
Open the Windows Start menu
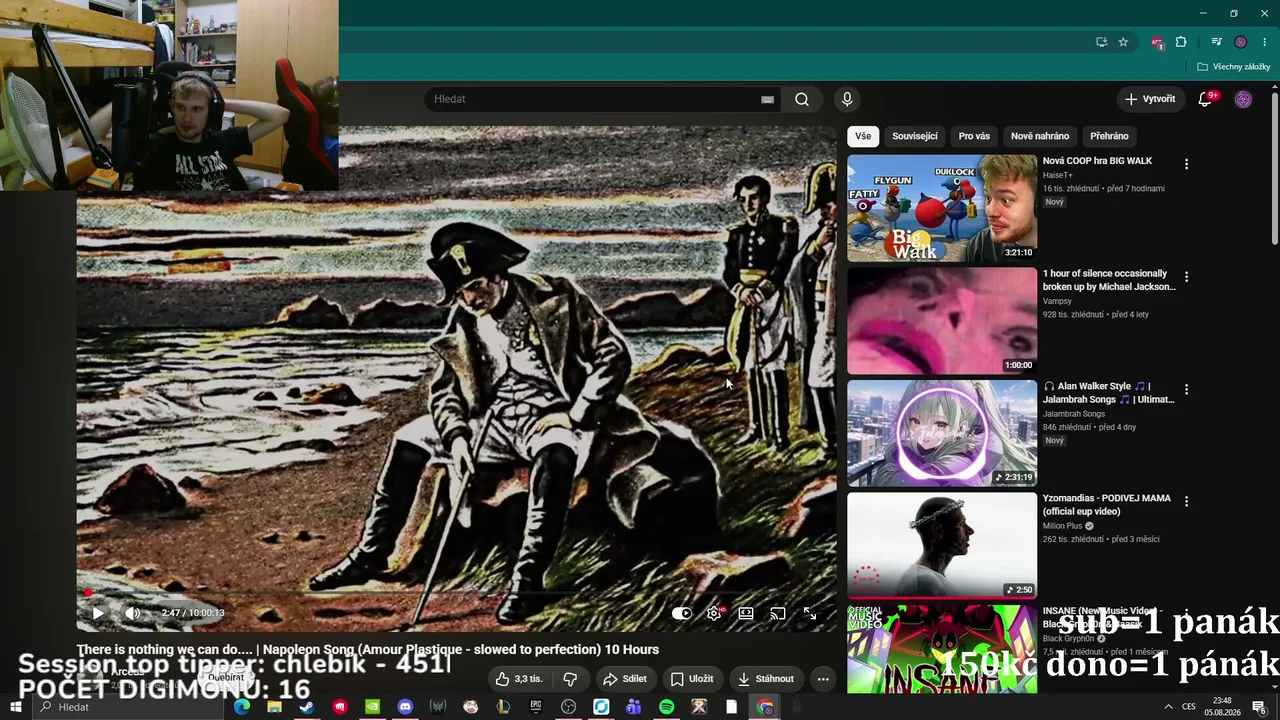[16, 707]
